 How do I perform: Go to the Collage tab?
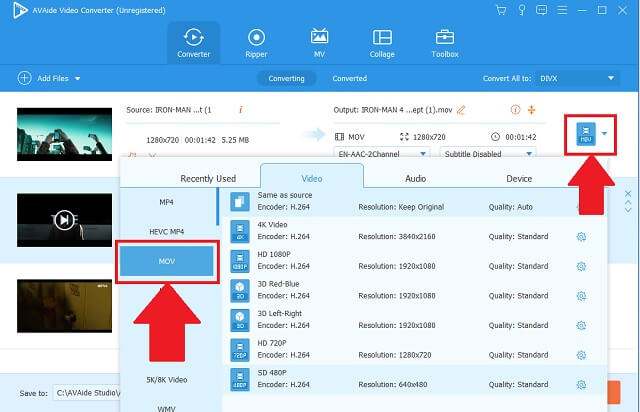[x=382, y=43]
